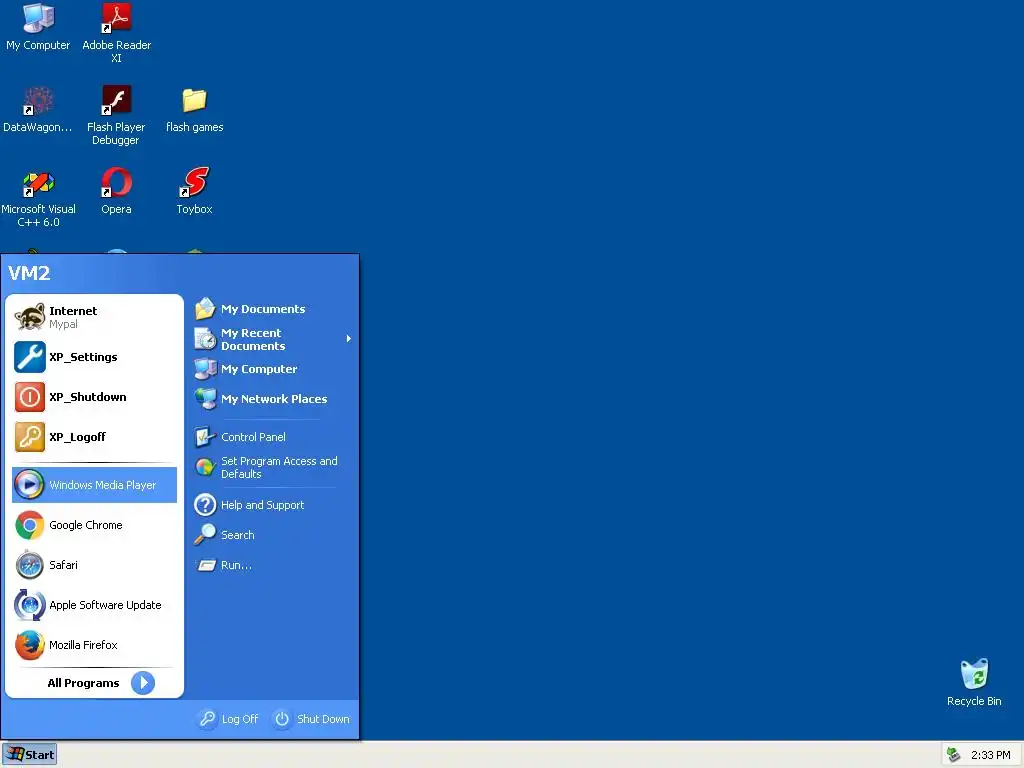Image resolution: width=1024 pixels, height=768 pixels.
Task: Click the Windows Media Player label
Action: tap(103, 485)
